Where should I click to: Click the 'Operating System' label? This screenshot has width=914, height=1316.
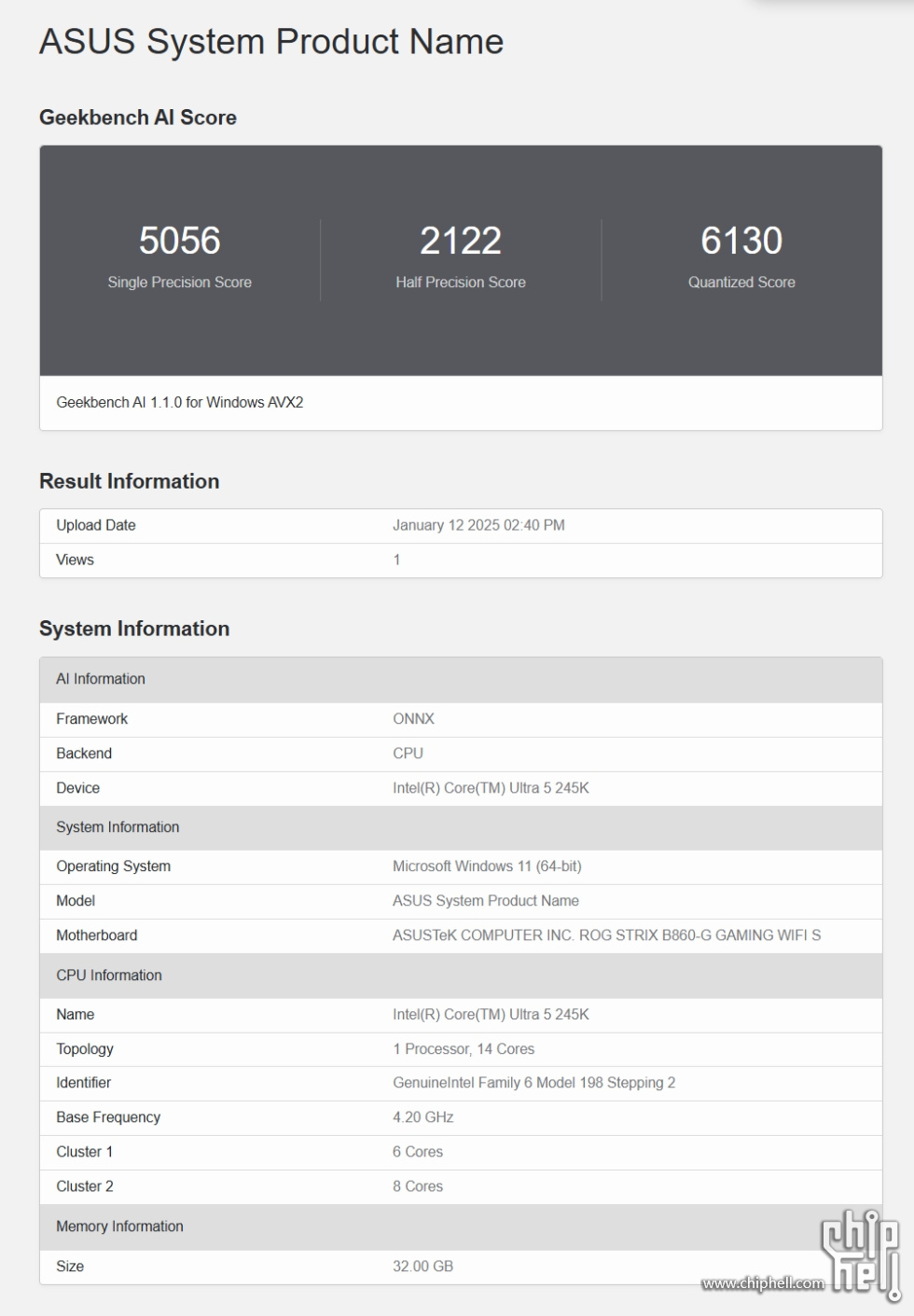114,866
